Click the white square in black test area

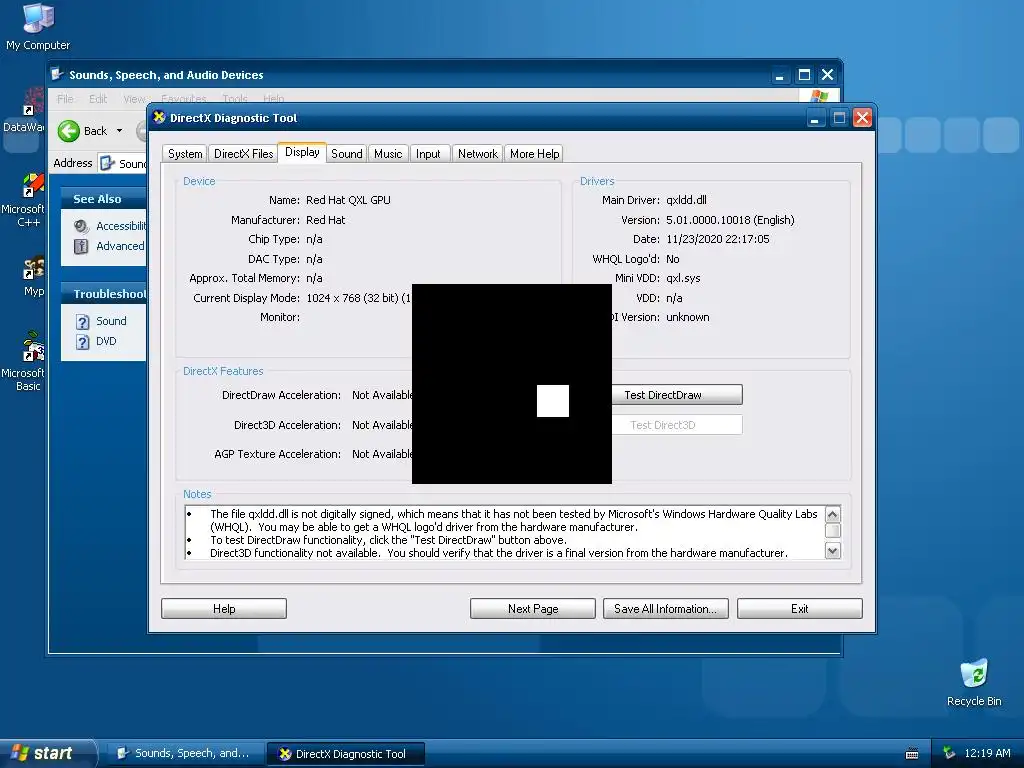(x=552, y=400)
